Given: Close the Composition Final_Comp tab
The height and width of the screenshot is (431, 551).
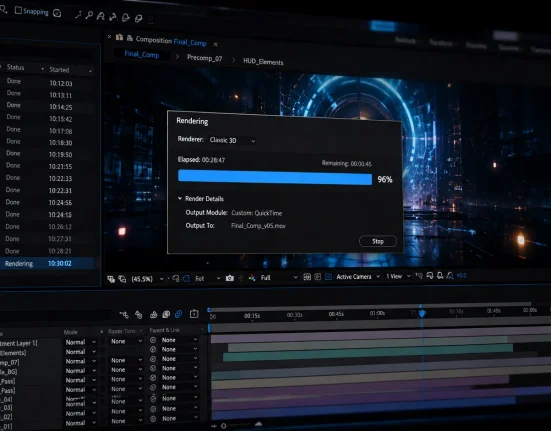Looking at the screenshot, I should pyautogui.click(x=215, y=44).
